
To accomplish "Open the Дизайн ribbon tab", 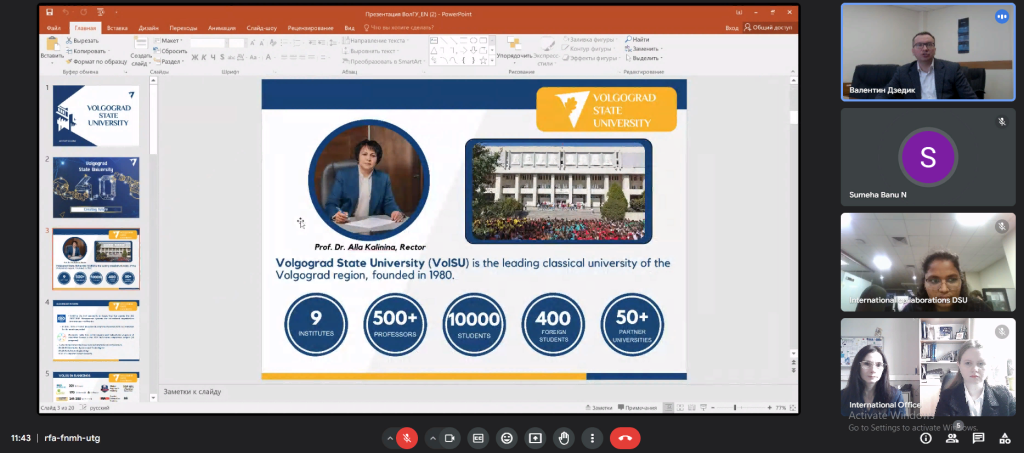I will [x=148, y=27].
